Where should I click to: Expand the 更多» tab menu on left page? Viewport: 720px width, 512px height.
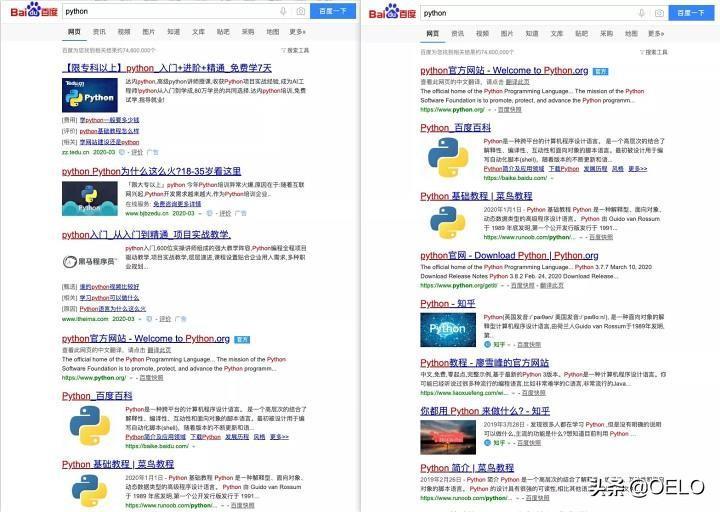coord(298,32)
